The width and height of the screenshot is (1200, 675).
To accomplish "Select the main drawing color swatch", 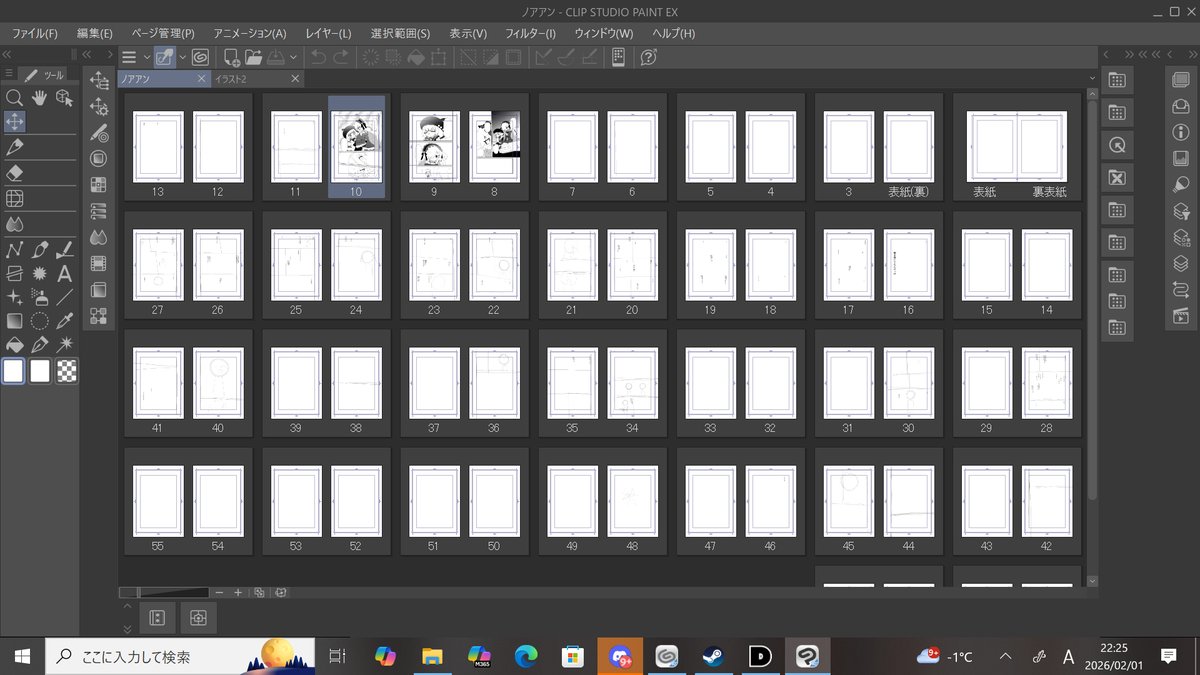I will 14,371.
